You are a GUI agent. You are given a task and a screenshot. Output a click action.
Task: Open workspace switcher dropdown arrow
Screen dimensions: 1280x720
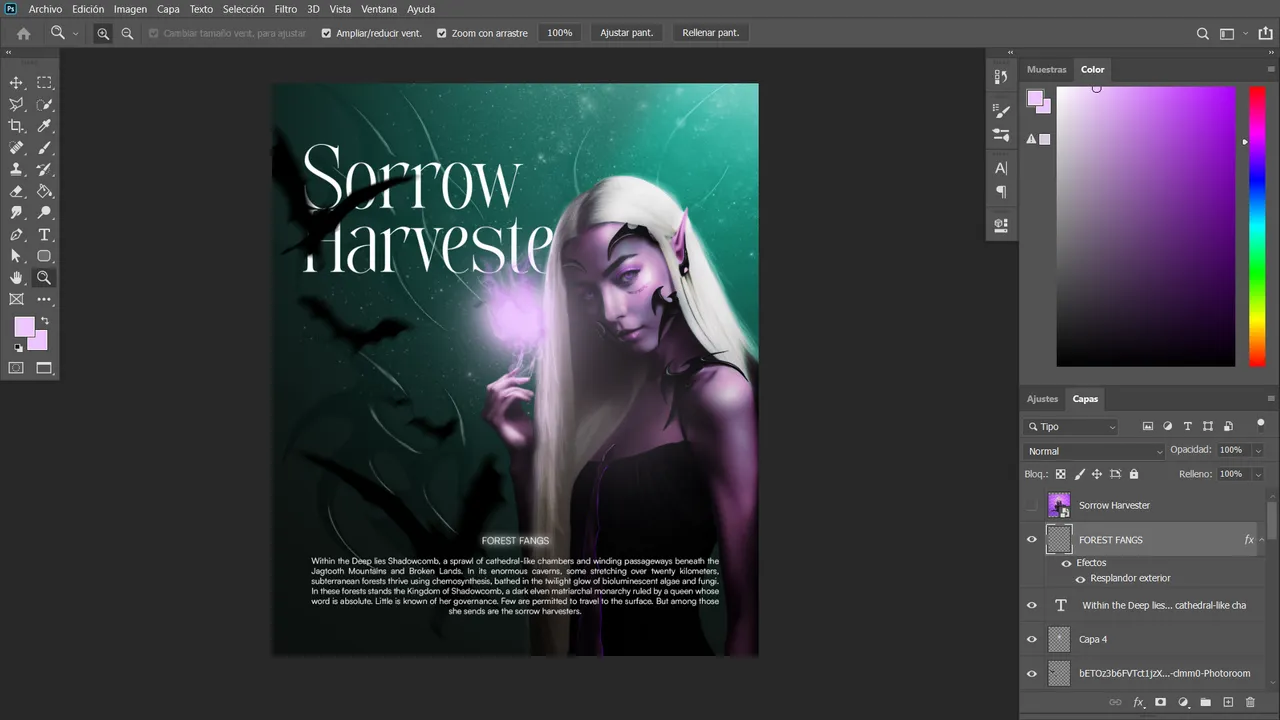click(1245, 34)
